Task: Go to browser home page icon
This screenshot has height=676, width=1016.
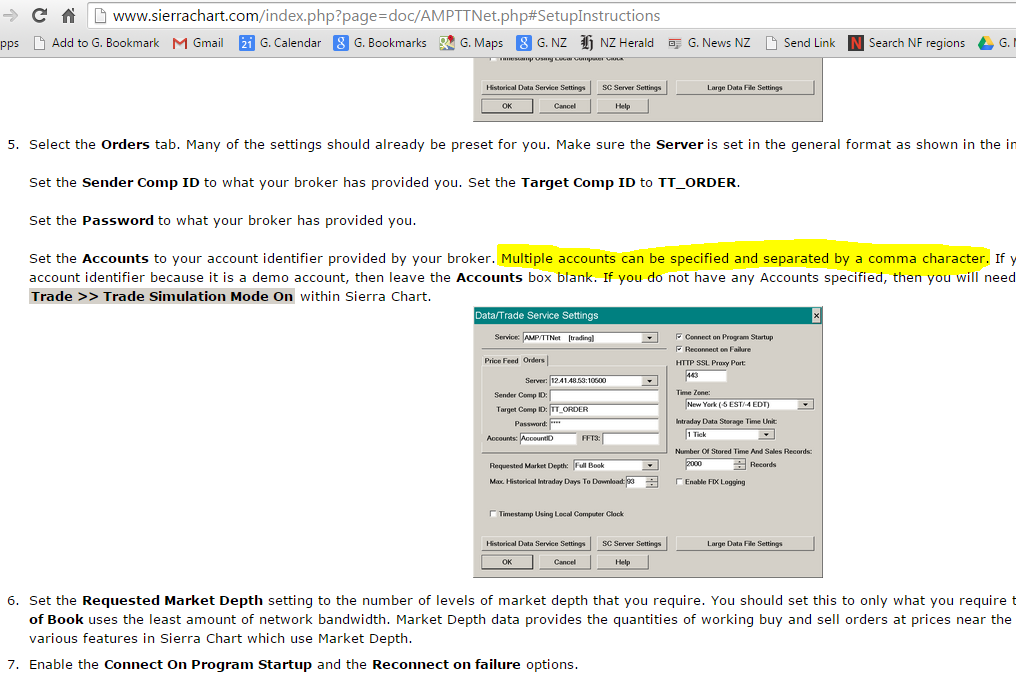Action: [x=69, y=15]
